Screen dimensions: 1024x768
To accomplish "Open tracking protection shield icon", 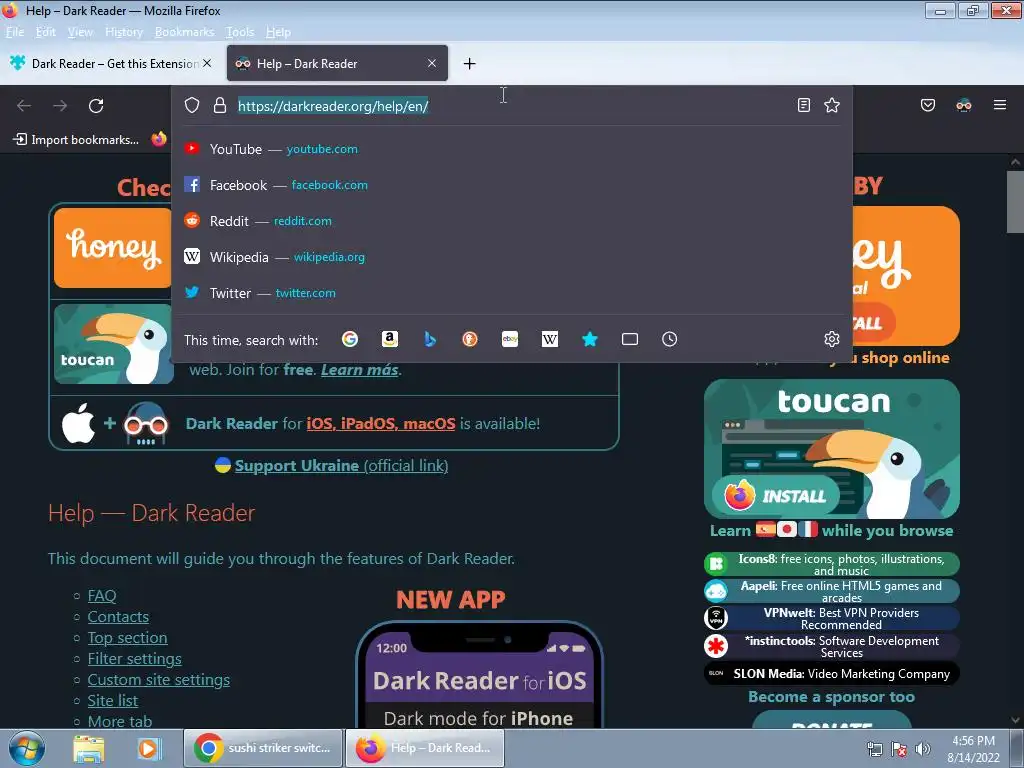I will click(x=191, y=105).
